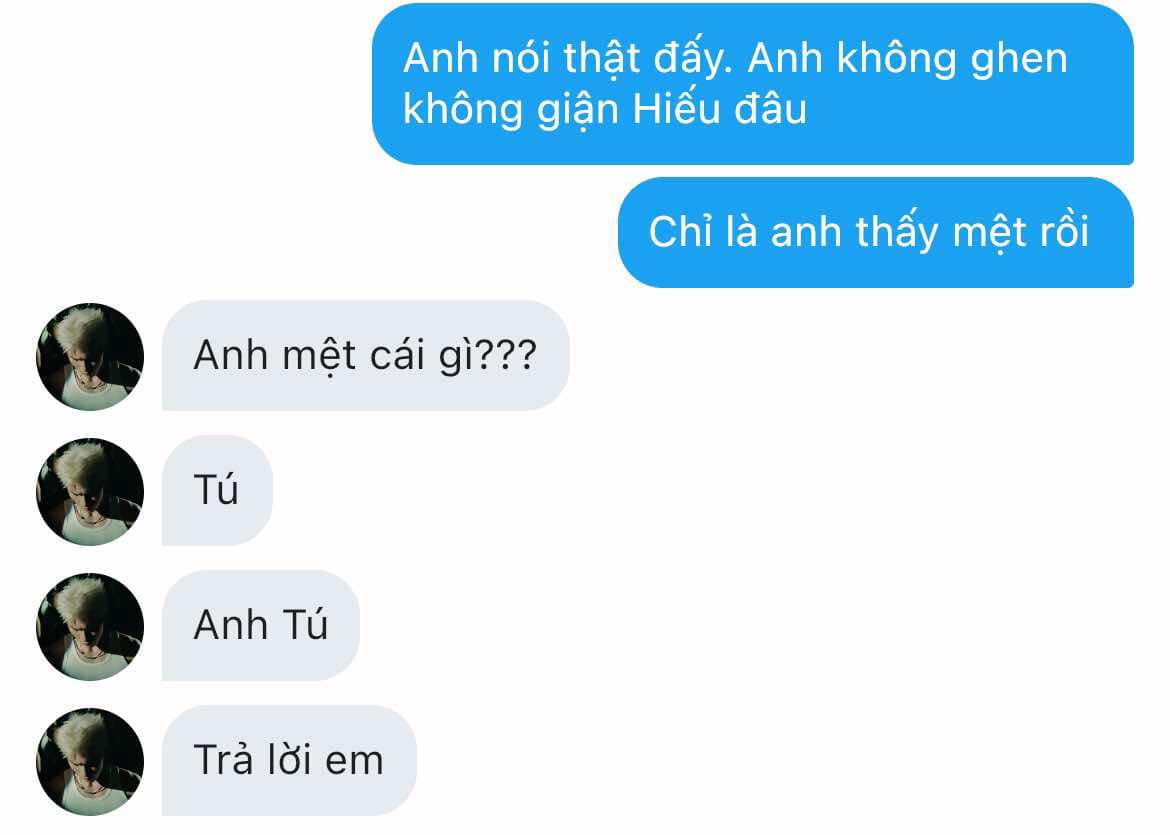Tap the profile picture next to "Tú"
This screenshot has width=1170, height=835.
(90, 492)
